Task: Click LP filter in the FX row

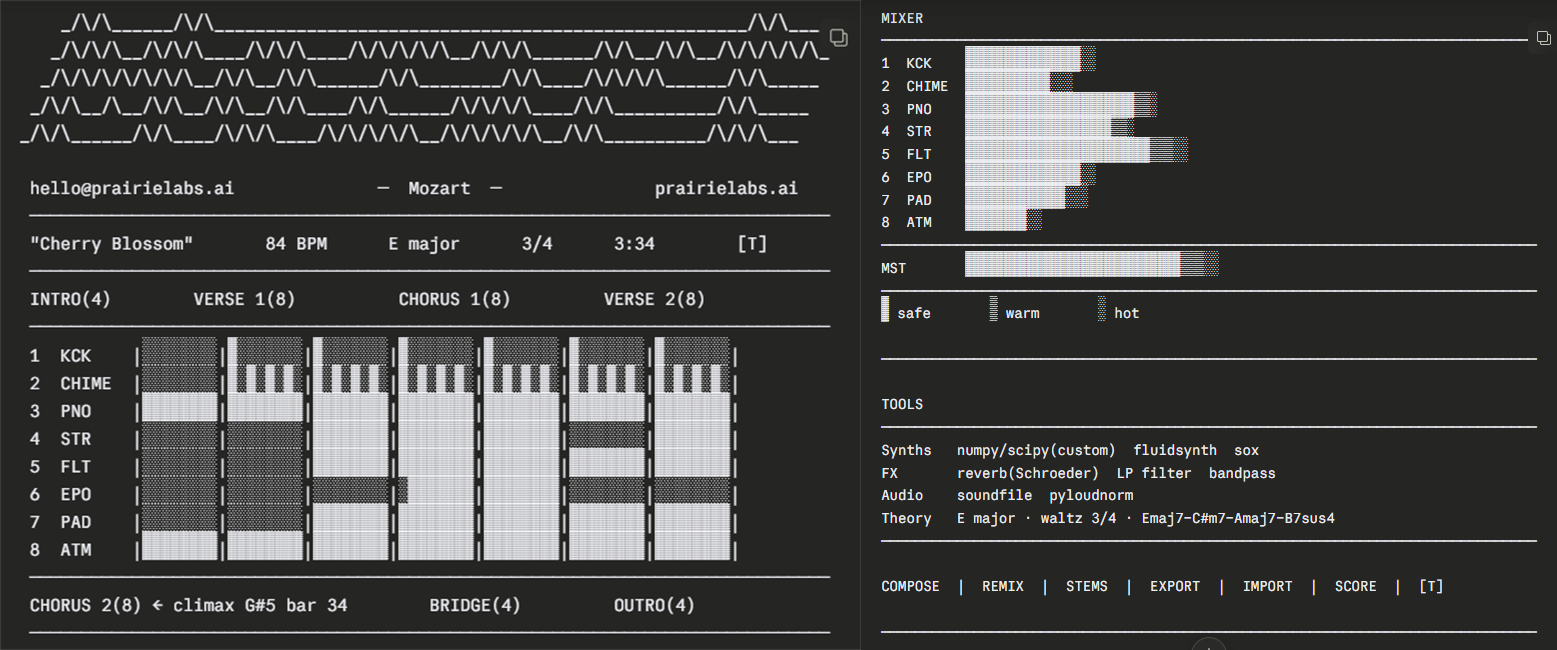Action: (x=1154, y=473)
